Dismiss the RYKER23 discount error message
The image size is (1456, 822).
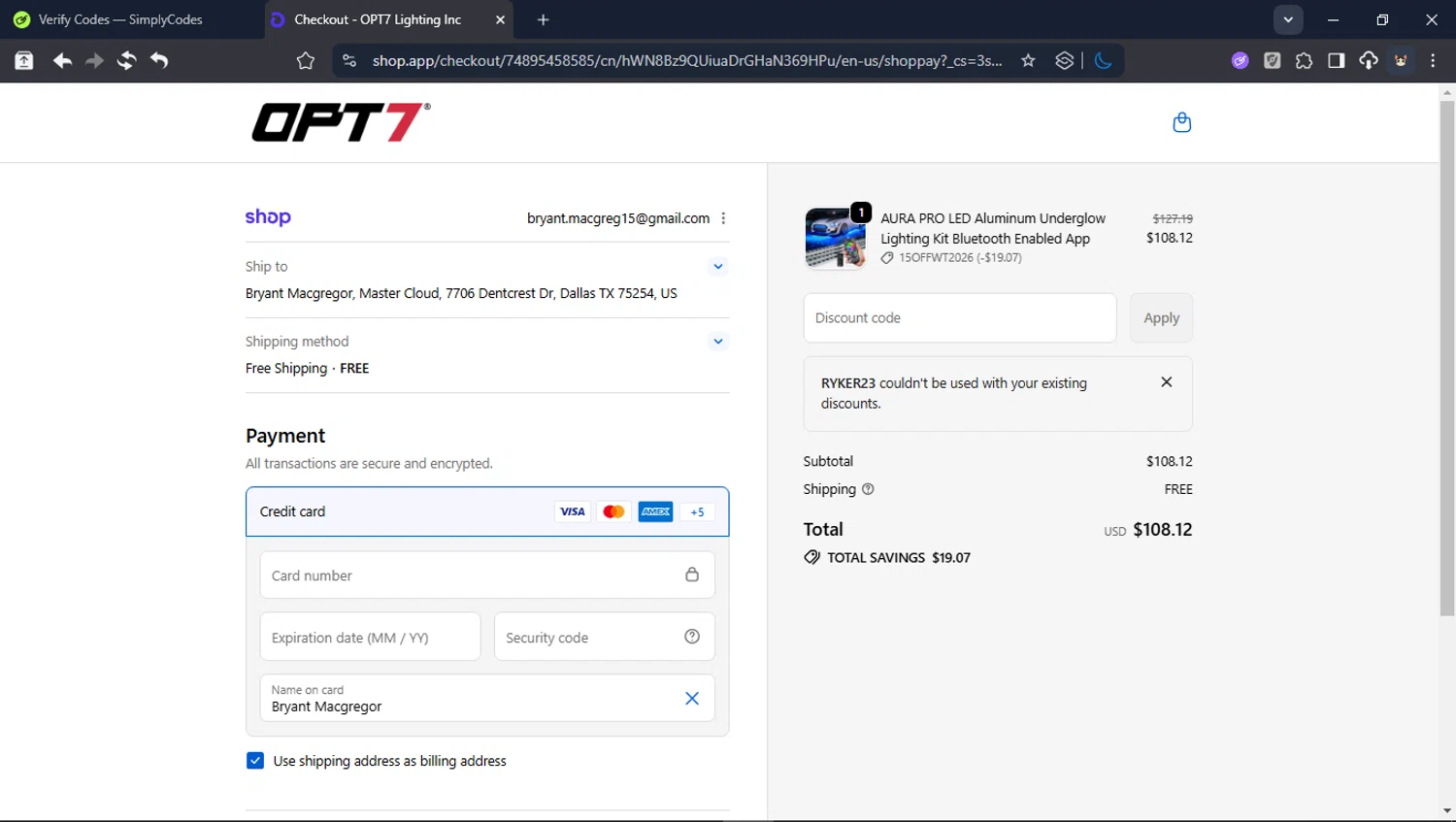tap(1167, 382)
